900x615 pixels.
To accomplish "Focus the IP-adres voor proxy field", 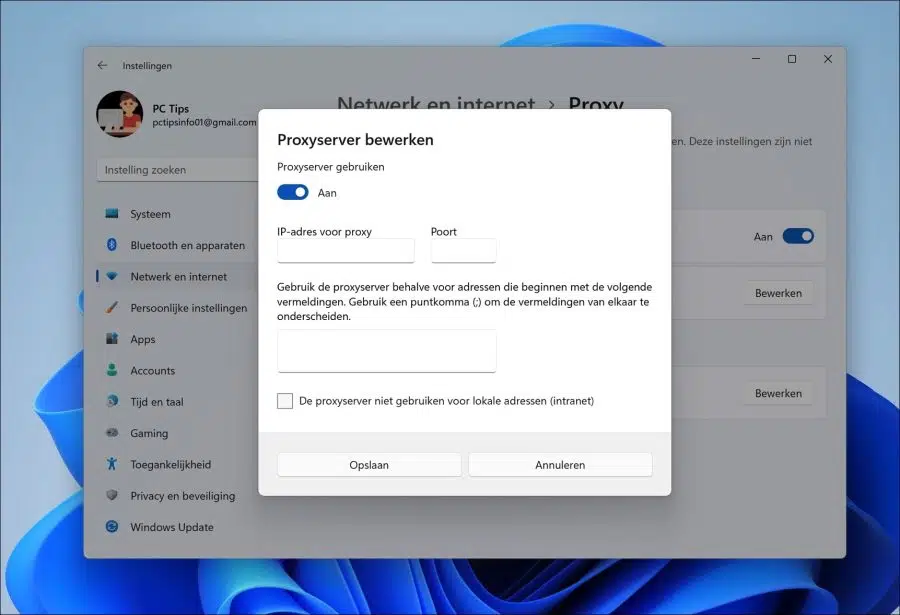I will [346, 251].
